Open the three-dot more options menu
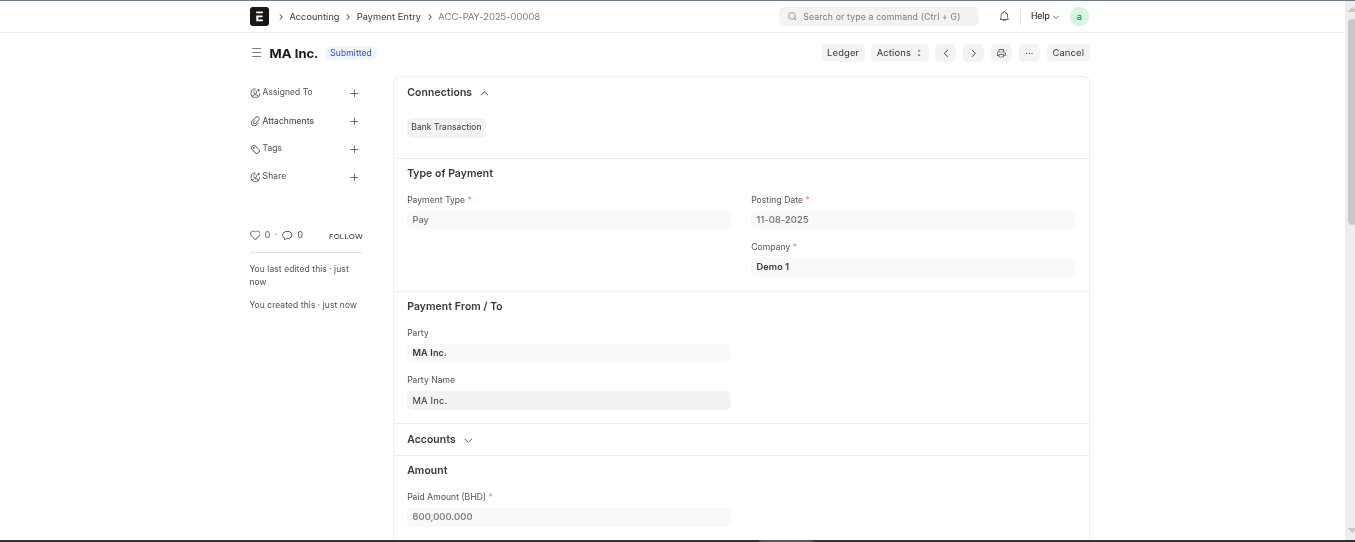Screen dimensions: 1355x542 click(x=1029, y=53)
